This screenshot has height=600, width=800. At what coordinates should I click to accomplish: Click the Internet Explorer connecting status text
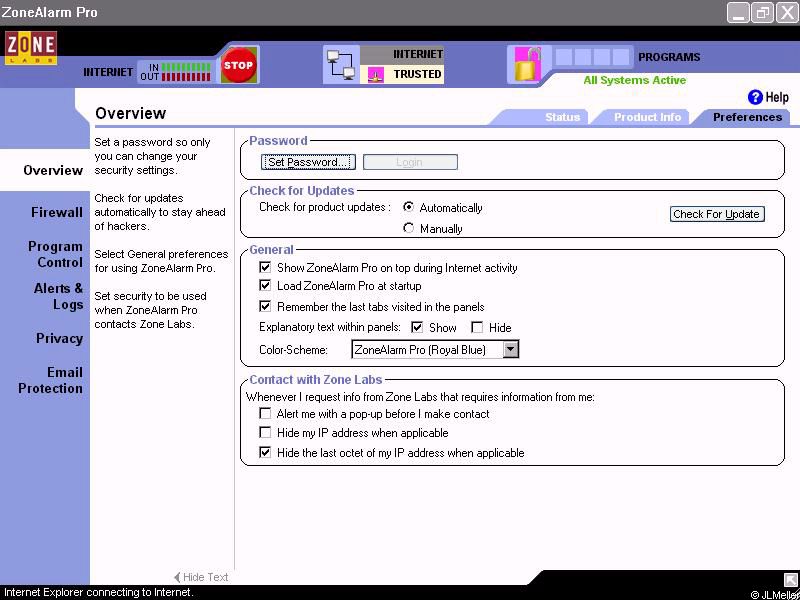coord(99,592)
